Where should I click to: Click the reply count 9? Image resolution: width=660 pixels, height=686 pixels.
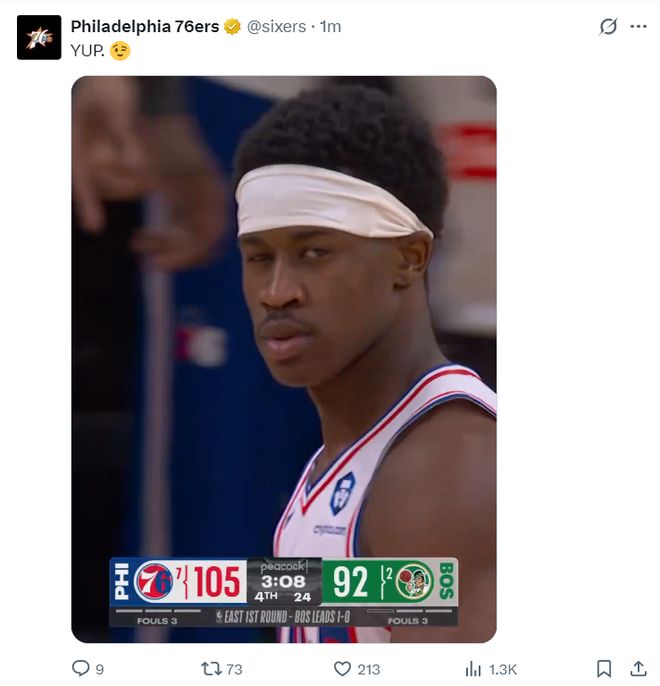[99, 669]
